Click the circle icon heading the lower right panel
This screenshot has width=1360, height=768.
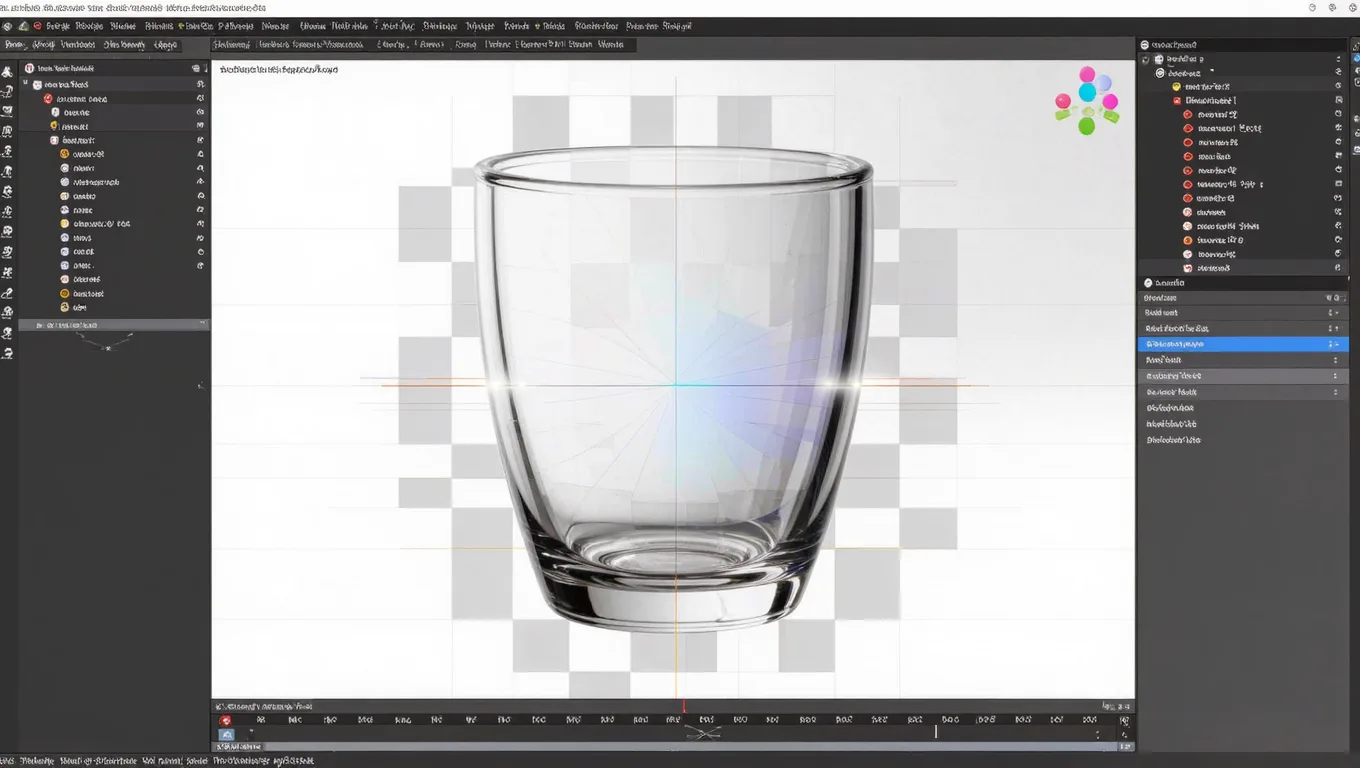(1148, 283)
